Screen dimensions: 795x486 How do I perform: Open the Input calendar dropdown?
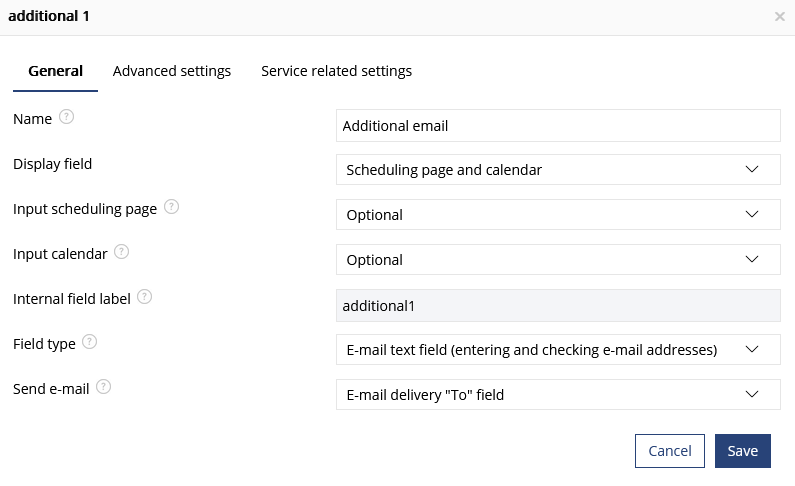pos(558,260)
